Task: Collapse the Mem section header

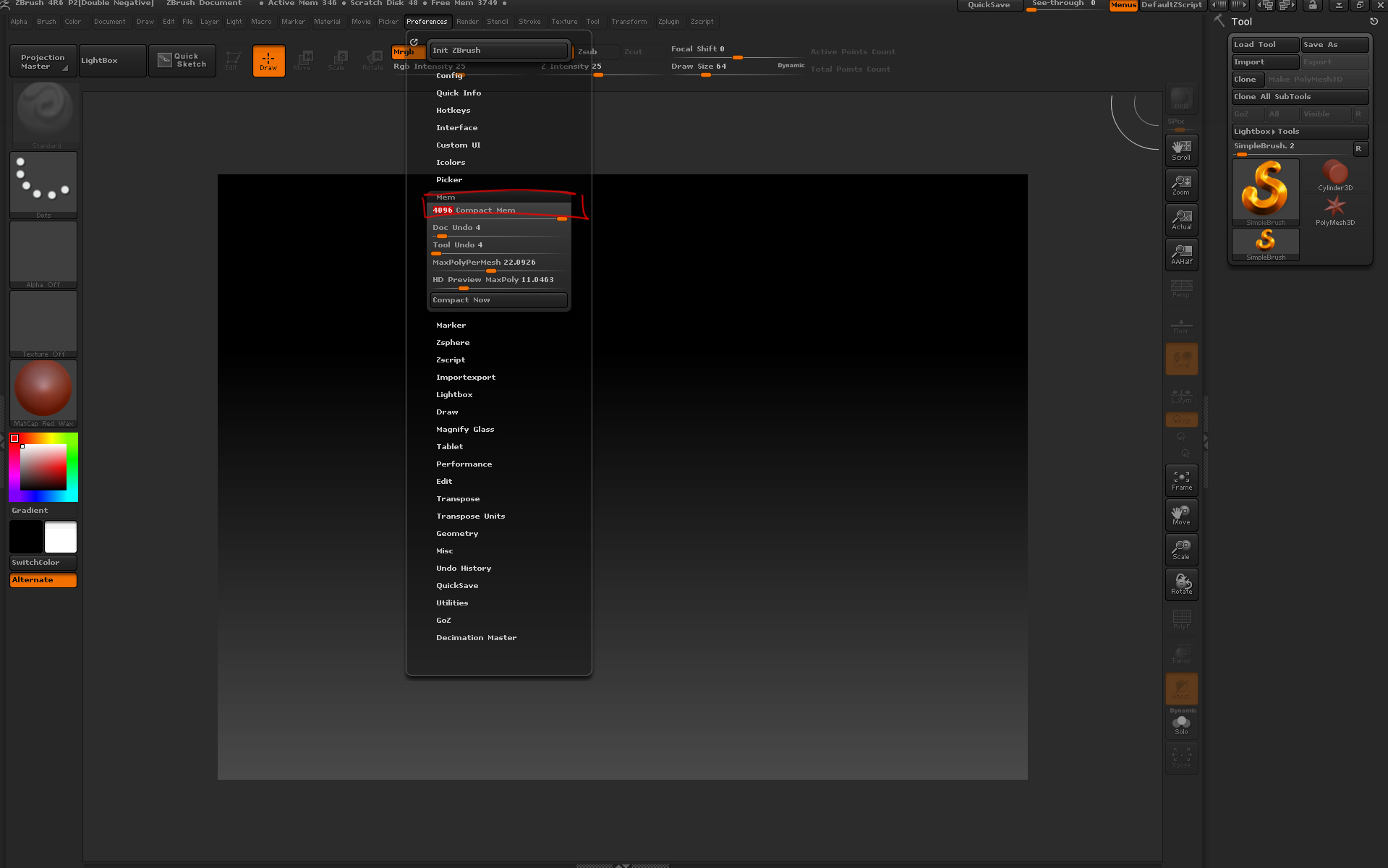Action: click(x=446, y=197)
